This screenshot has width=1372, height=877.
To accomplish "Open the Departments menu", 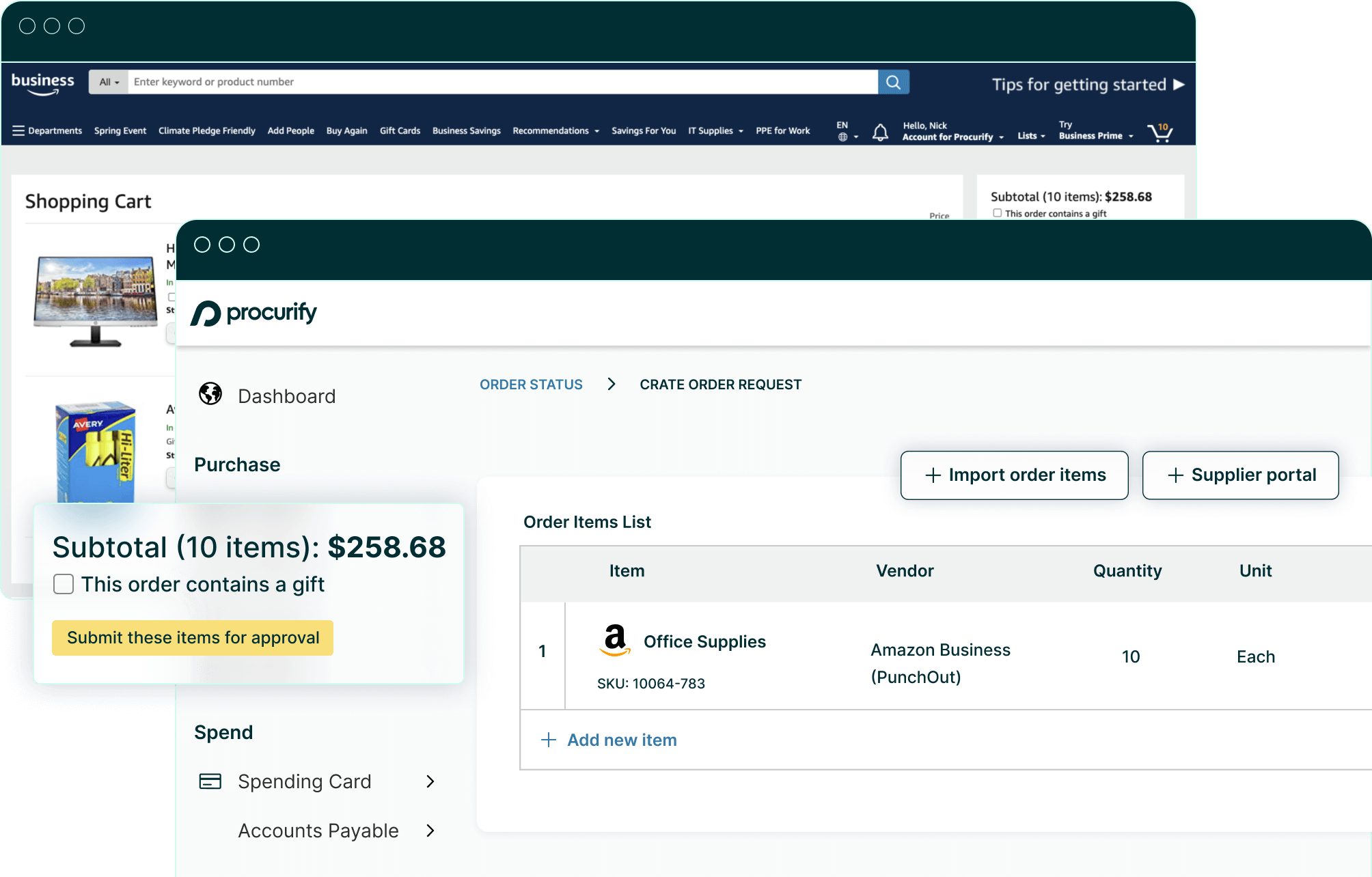I will [47, 130].
